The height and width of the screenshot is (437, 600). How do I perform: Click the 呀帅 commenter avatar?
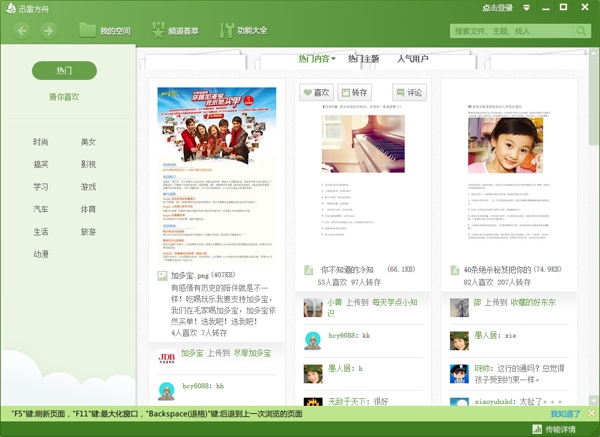[459, 374]
